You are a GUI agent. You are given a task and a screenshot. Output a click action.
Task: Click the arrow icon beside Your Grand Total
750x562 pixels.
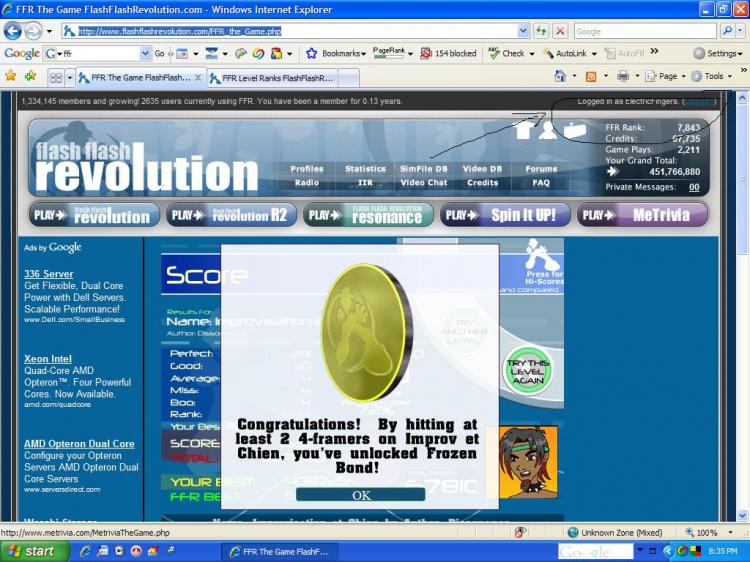(612, 171)
